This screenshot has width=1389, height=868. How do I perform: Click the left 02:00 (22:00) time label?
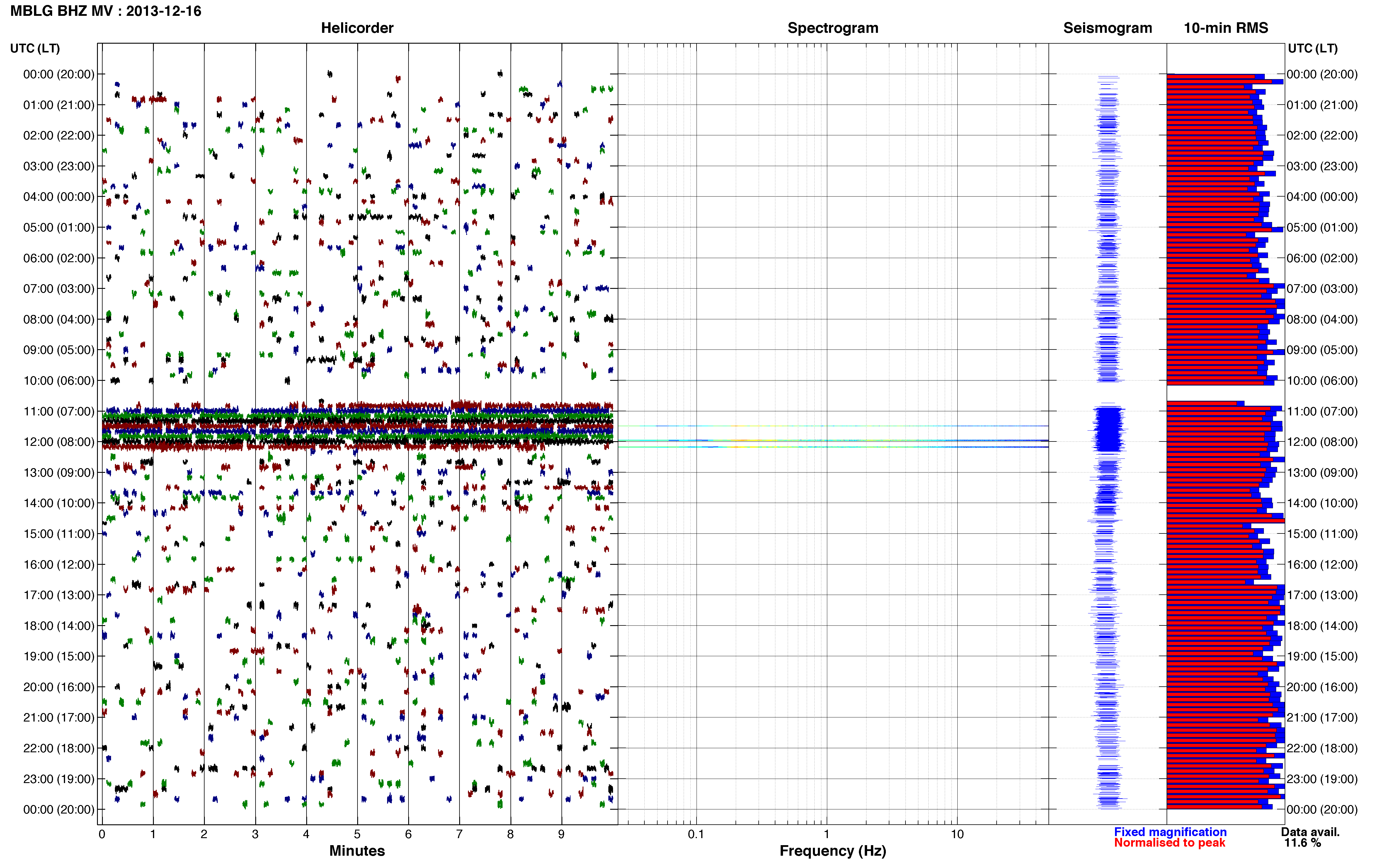tap(59, 135)
